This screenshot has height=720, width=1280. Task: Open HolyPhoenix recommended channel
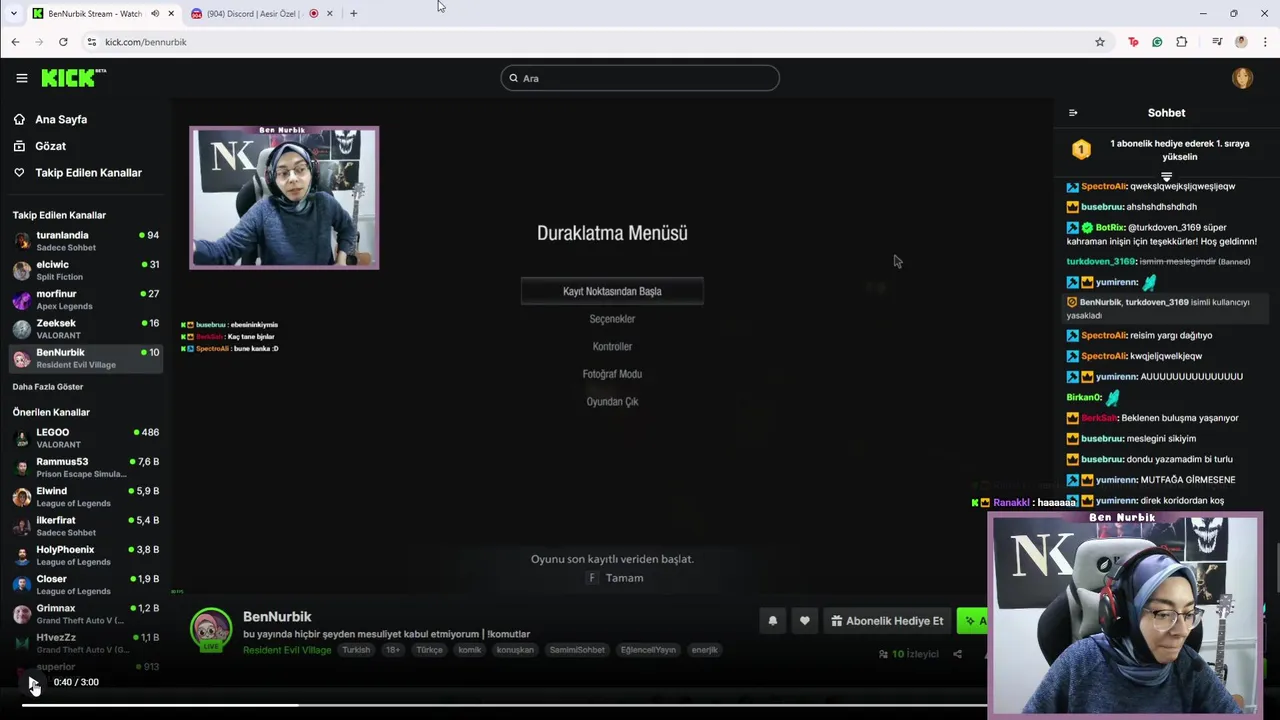[x=85, y=555]
